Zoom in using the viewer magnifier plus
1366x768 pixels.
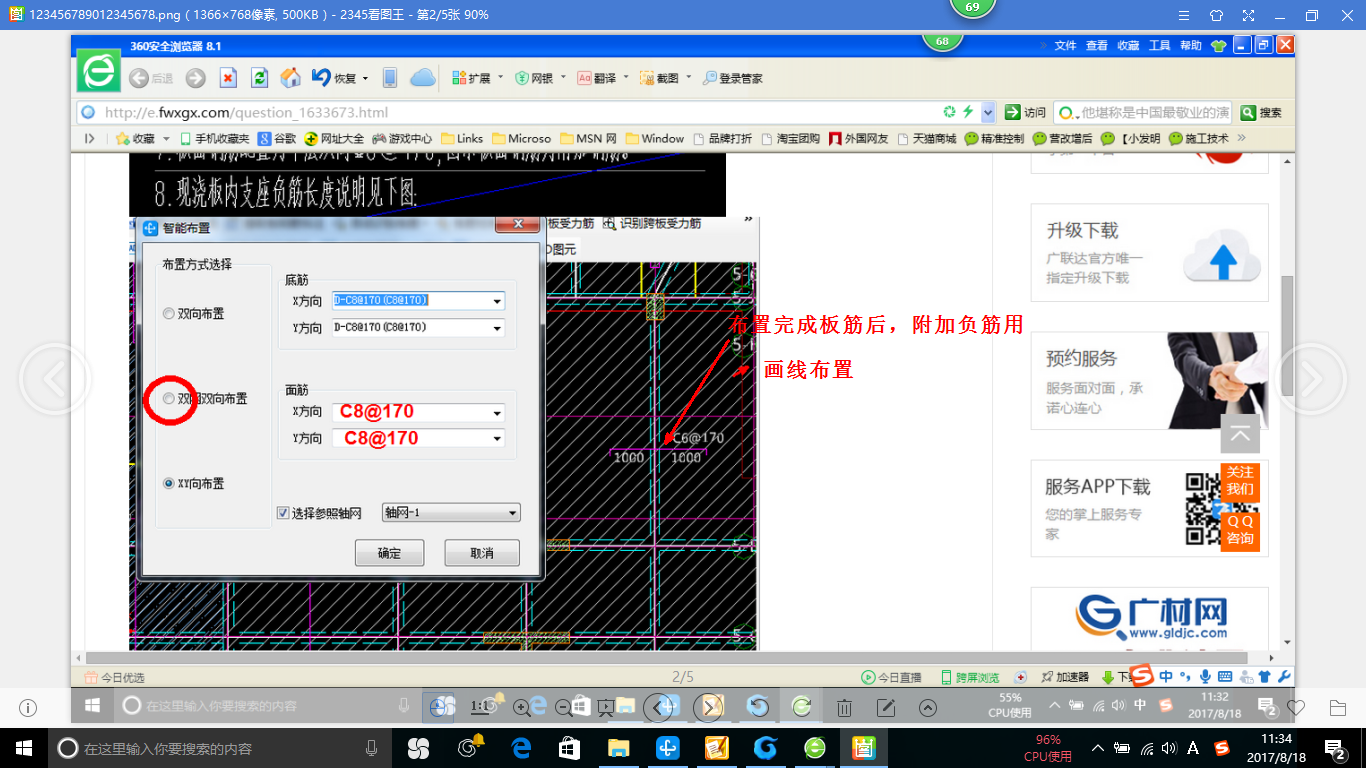pyautogui.click(x=521, y=707)
